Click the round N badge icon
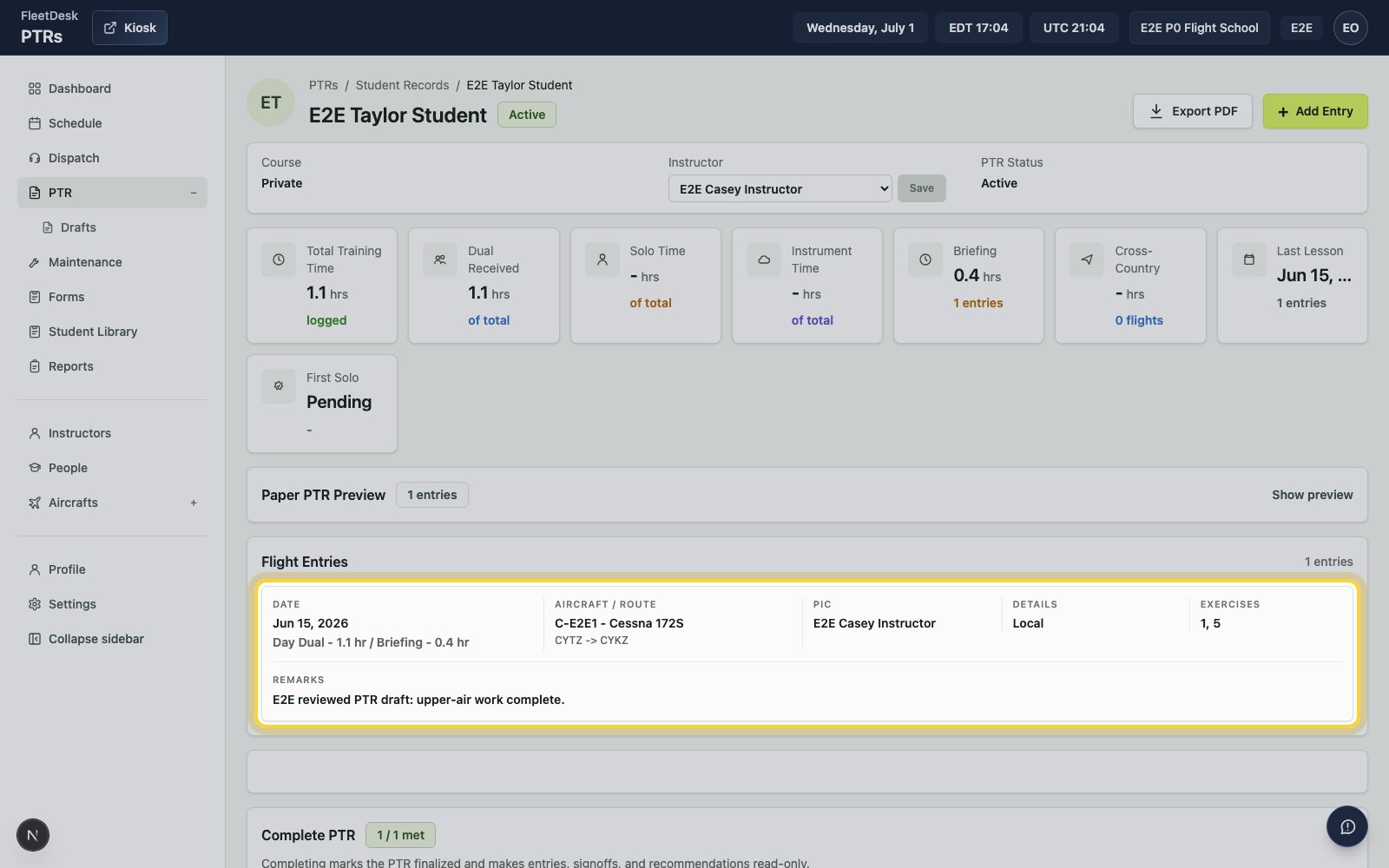 pyautogui.click(x=33, y=835)
